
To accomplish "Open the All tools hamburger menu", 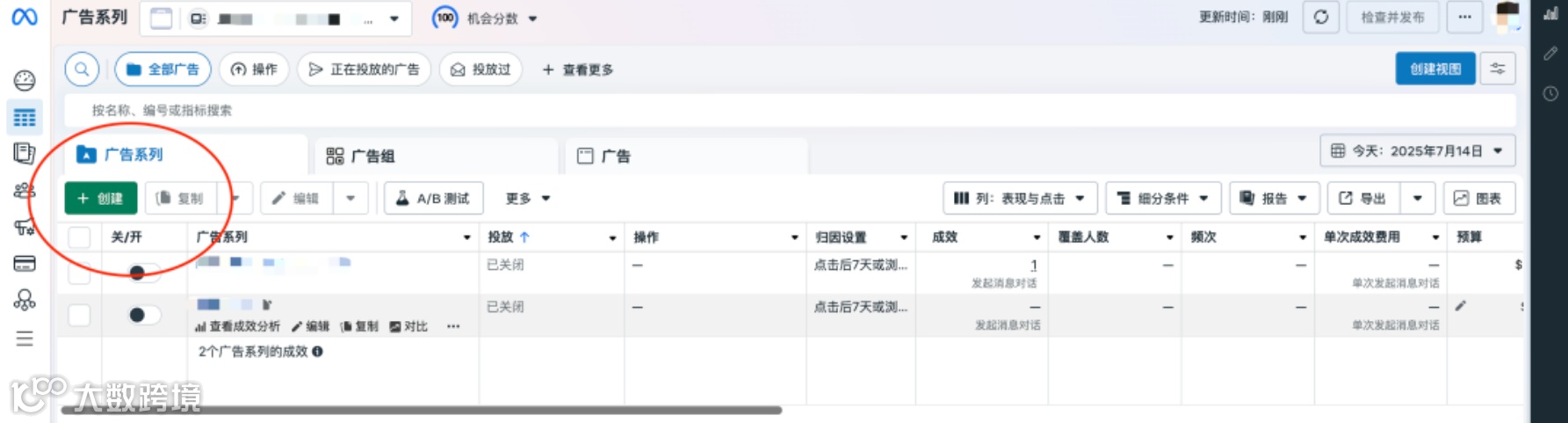I will click(25, 339).
